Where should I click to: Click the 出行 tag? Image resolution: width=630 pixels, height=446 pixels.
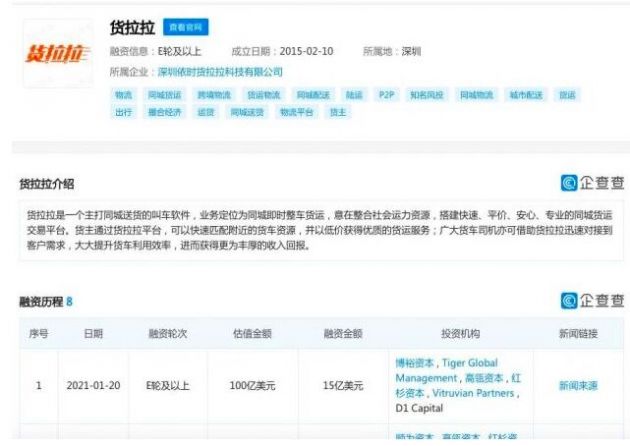(x=123, y=112)
